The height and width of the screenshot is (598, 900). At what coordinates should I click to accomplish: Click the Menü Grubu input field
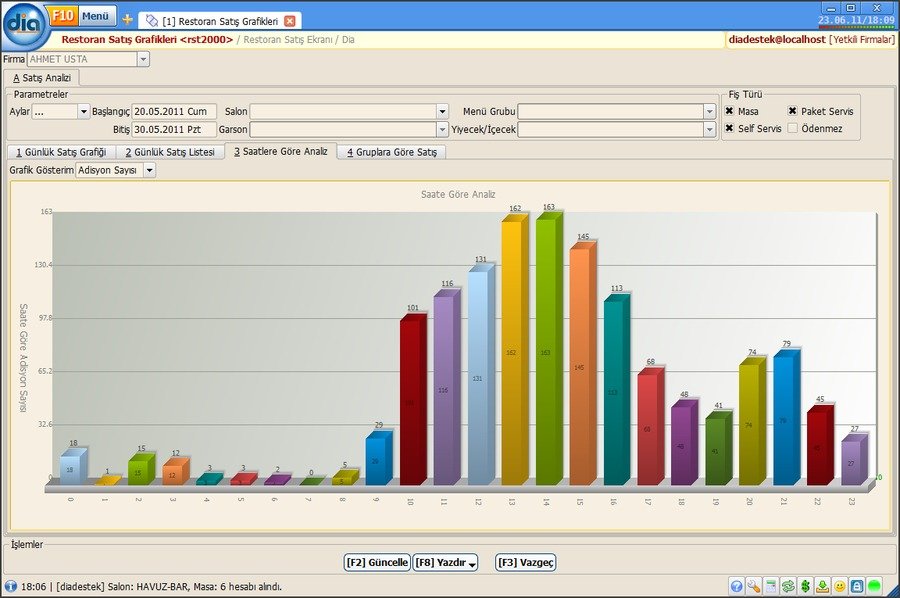(611, 111)
